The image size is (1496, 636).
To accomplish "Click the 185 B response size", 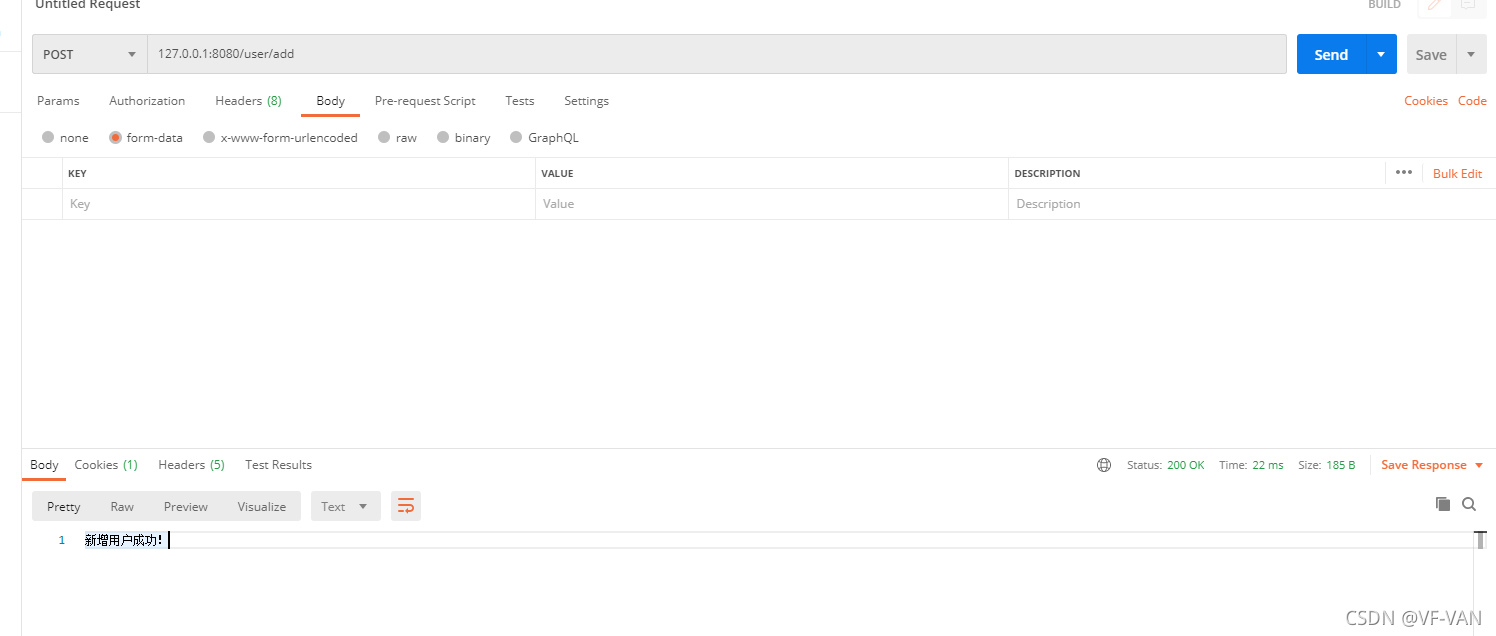I will pyautogui.click(x=1341, y=465).
